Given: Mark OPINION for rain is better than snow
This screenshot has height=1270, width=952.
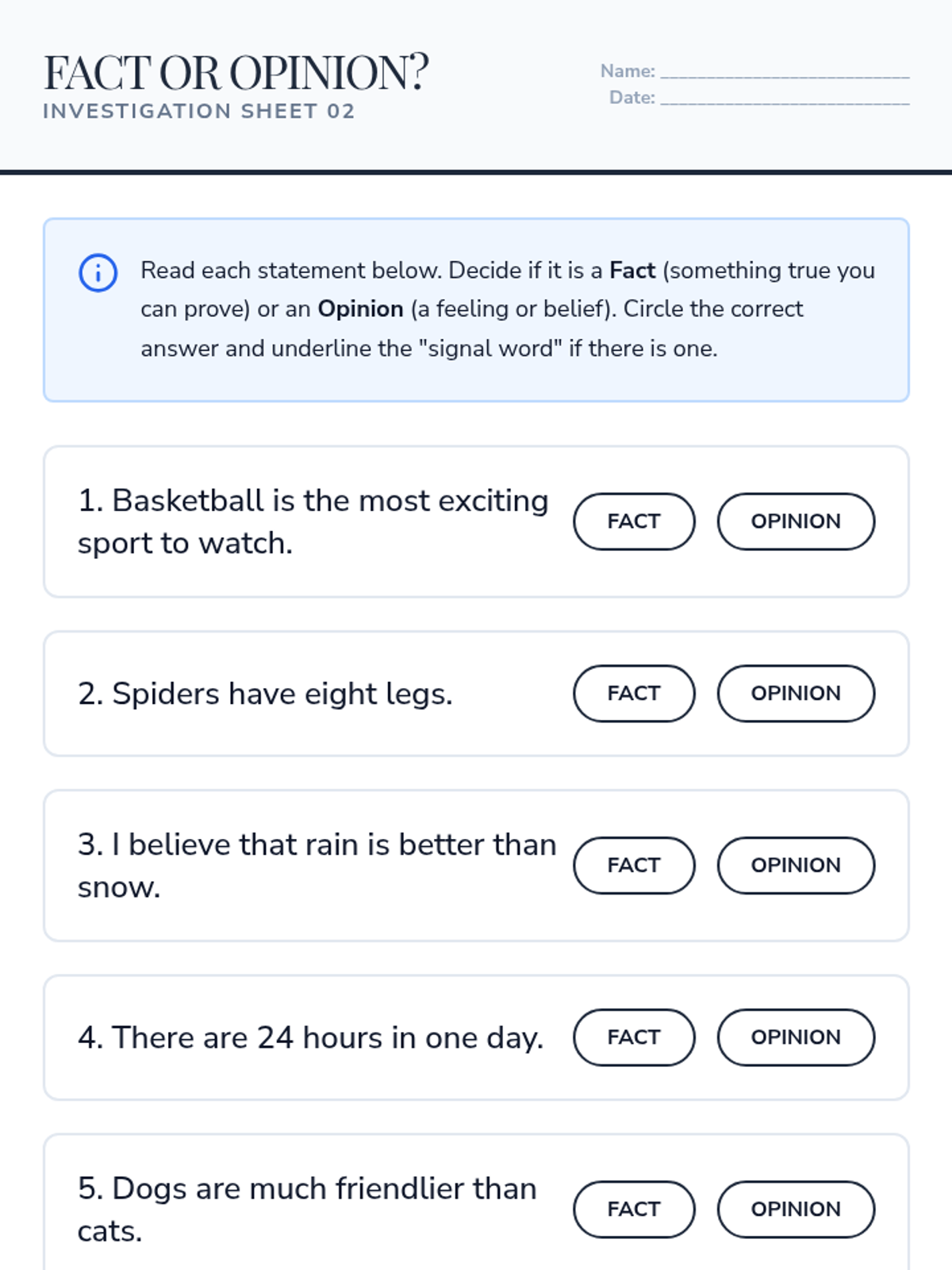Looking at the screenshot, I should tap(796, 865).
